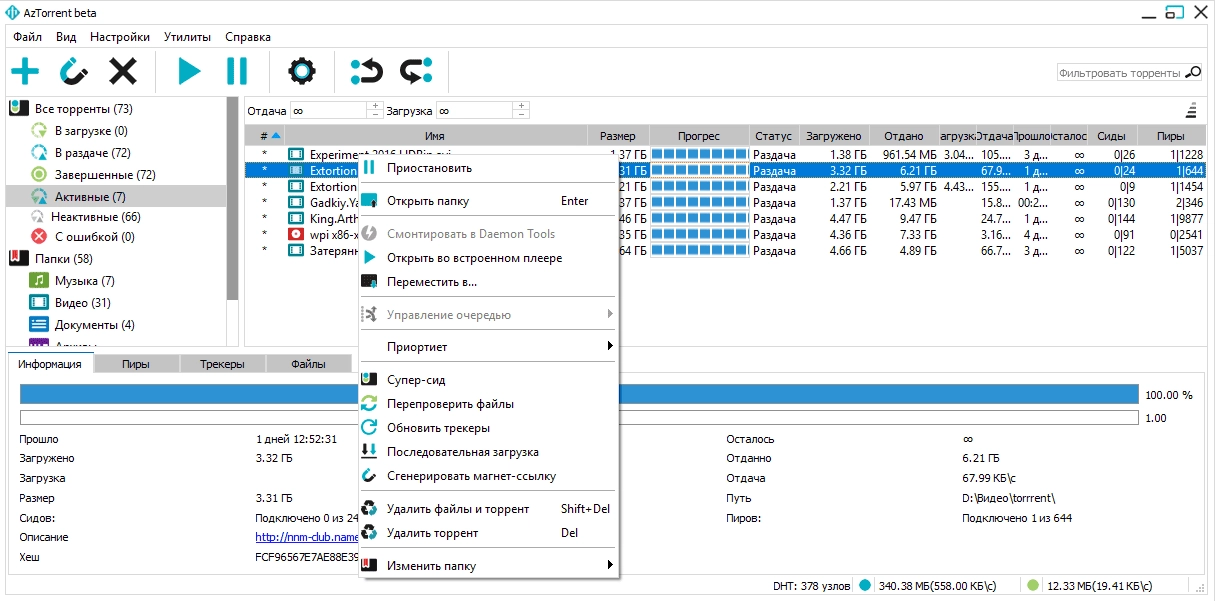Click the sidebar vertical scrollbar

(x=233, y=200)
